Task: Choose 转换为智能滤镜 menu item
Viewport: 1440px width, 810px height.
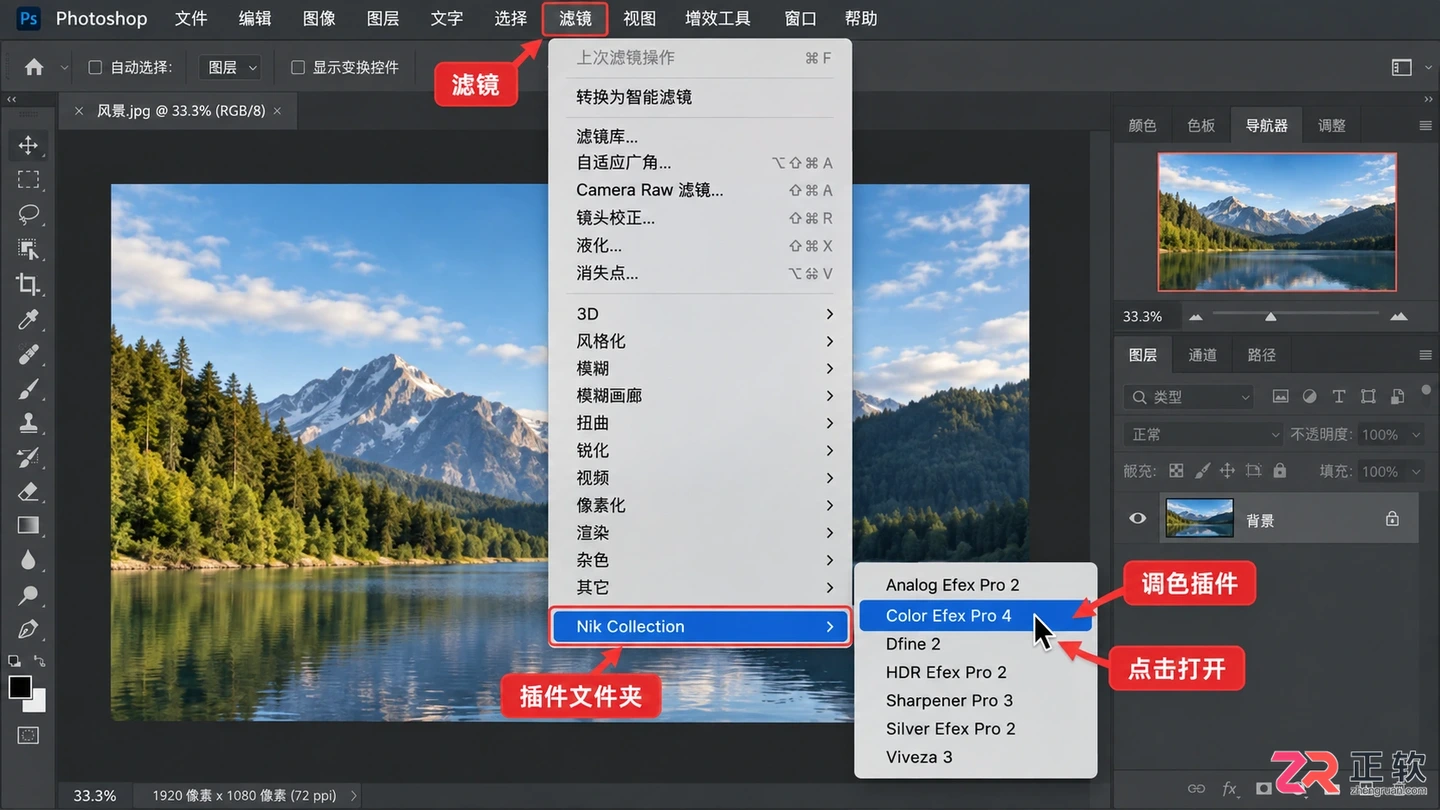Action: coord(700,97)
